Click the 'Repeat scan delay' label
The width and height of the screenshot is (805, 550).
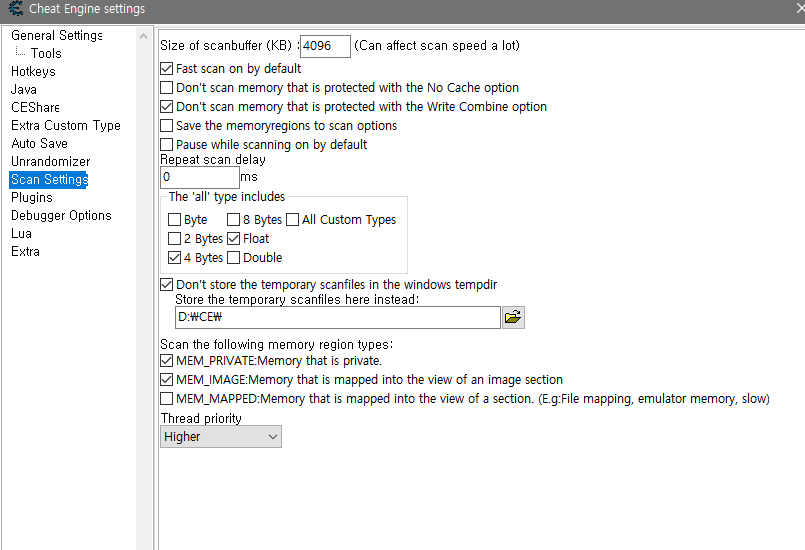click(x=213, y=160)
